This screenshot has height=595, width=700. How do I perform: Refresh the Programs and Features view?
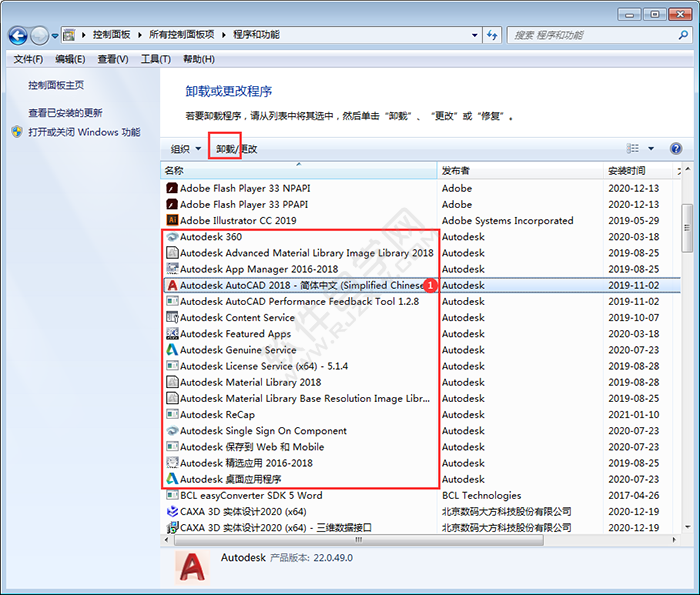pyautogui.click(x=492, y=35)
